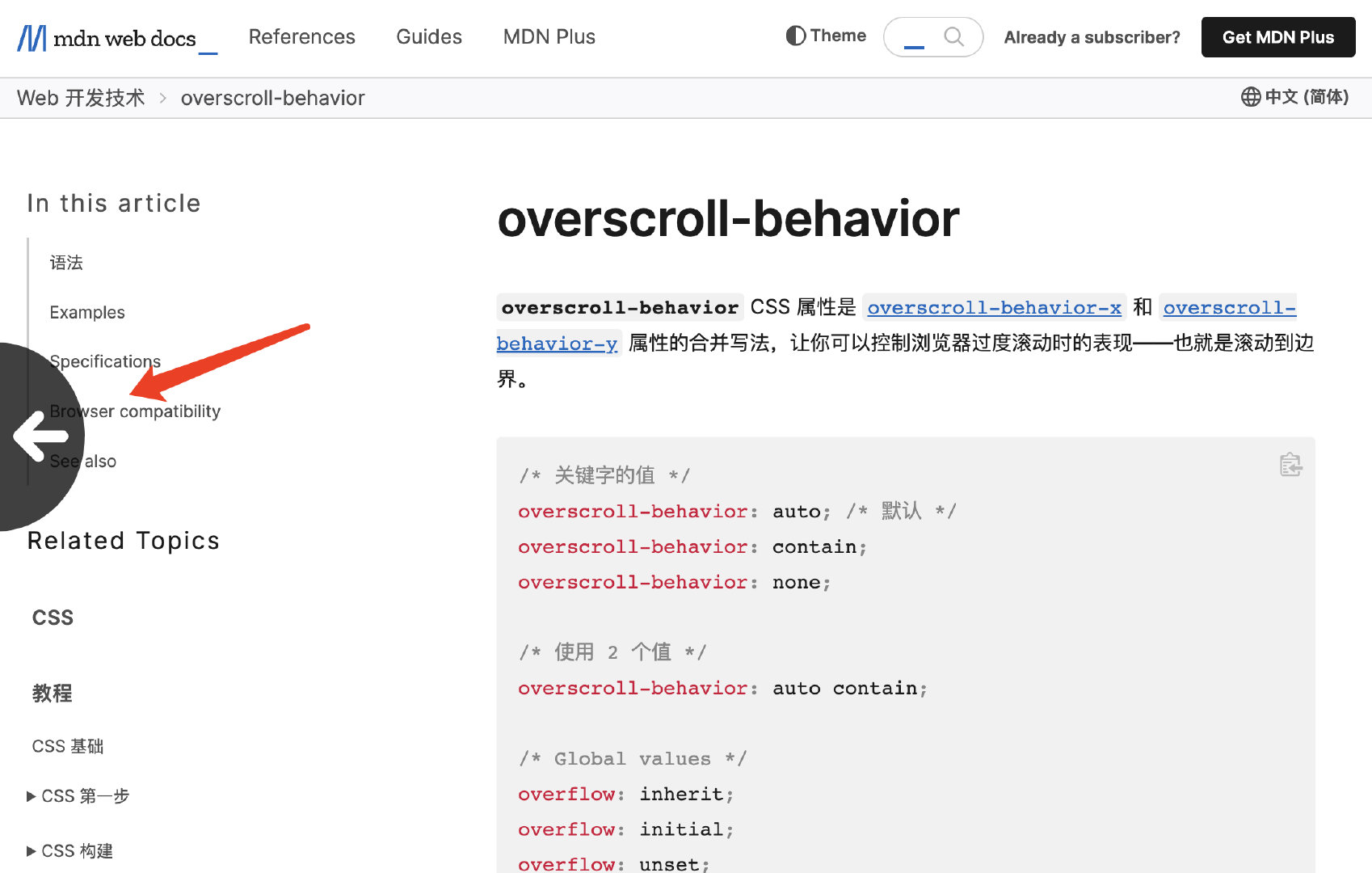Screen dimensions: 1372x873
Task: Click Already a subscriber? link
Action: click(1092, 37)
